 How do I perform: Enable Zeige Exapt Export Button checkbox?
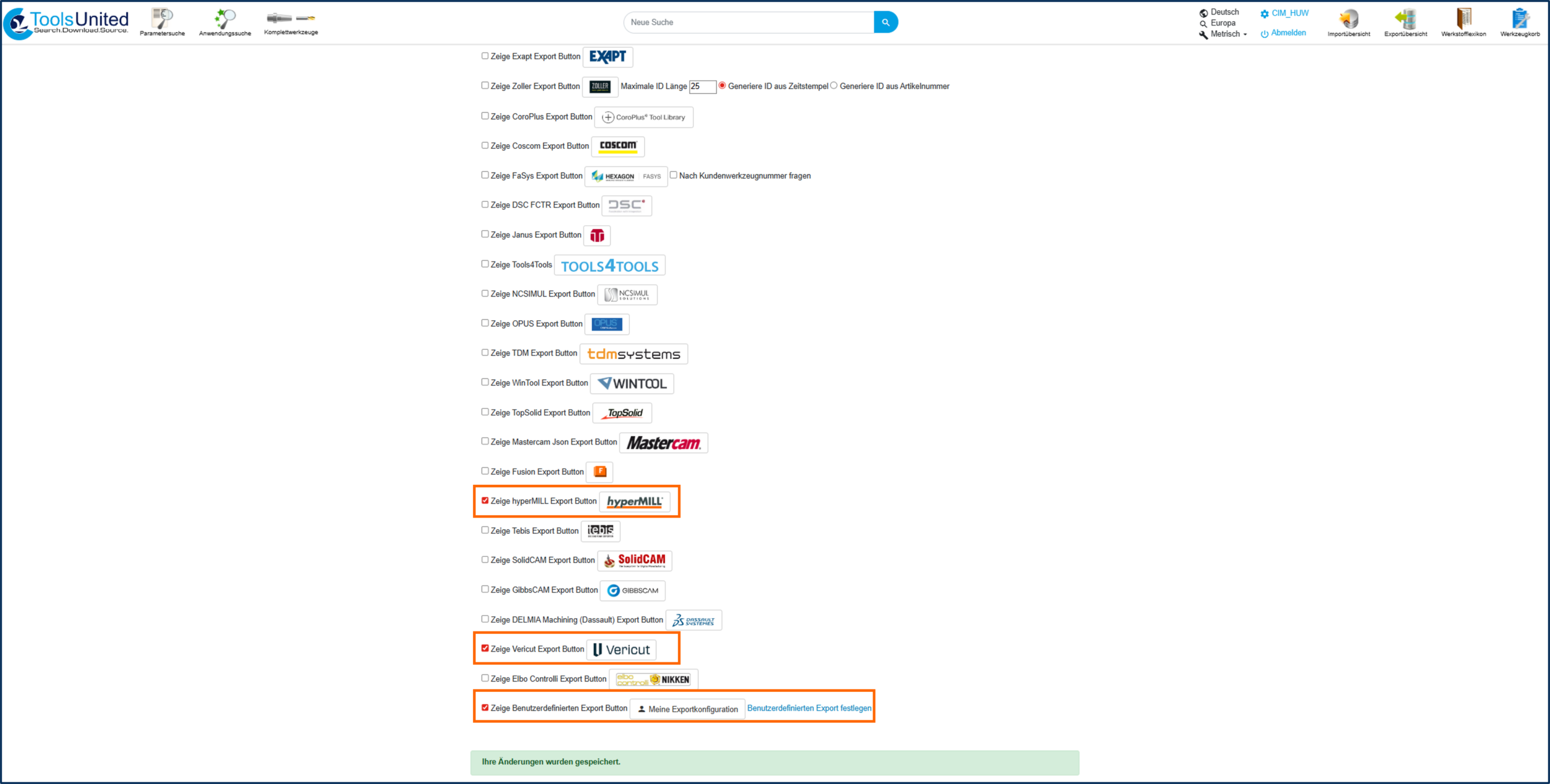coord(485,56)
